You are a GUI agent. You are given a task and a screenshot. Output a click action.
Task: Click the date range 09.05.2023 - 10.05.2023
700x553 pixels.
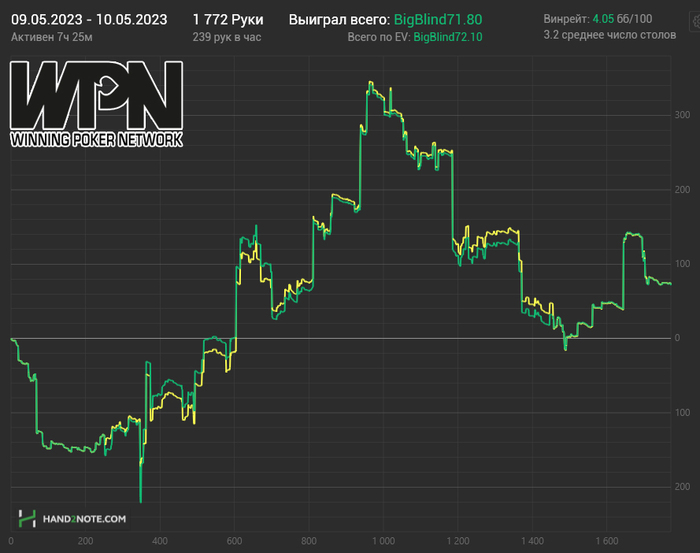point(89,20)
